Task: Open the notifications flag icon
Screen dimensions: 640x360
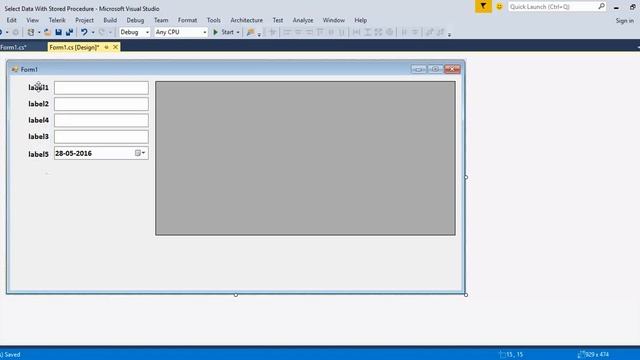Action: [x=483, y=7]
